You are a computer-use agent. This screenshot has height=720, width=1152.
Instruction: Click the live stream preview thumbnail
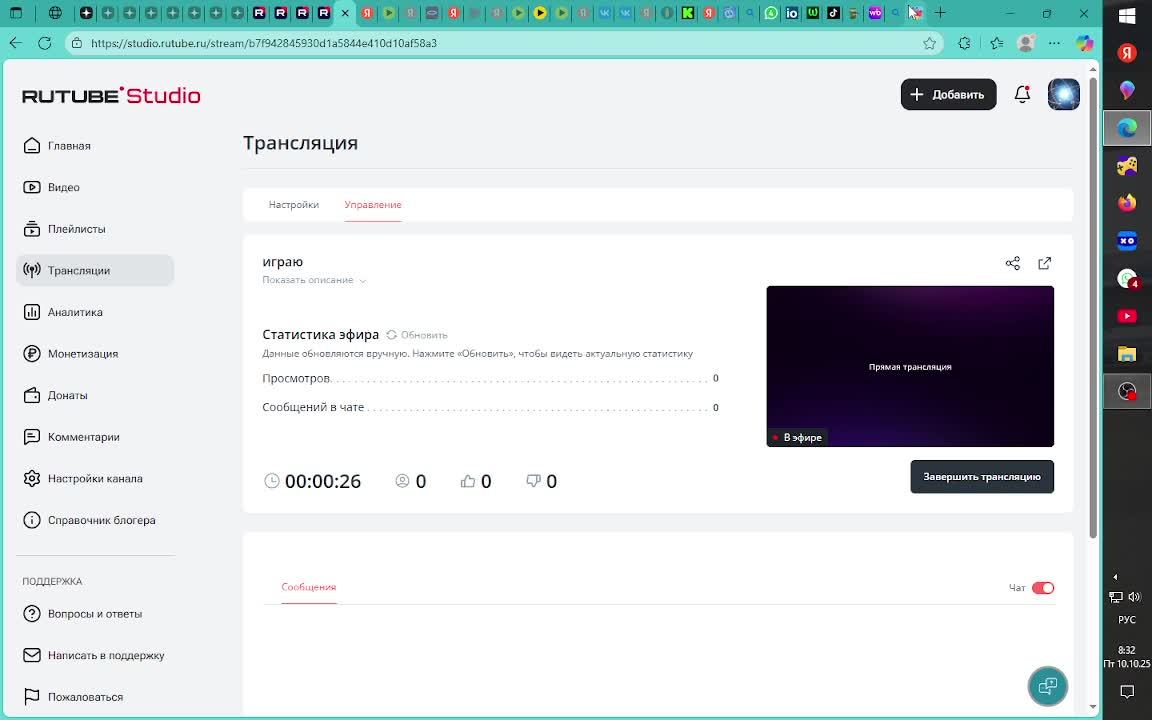tap(909, 366)
